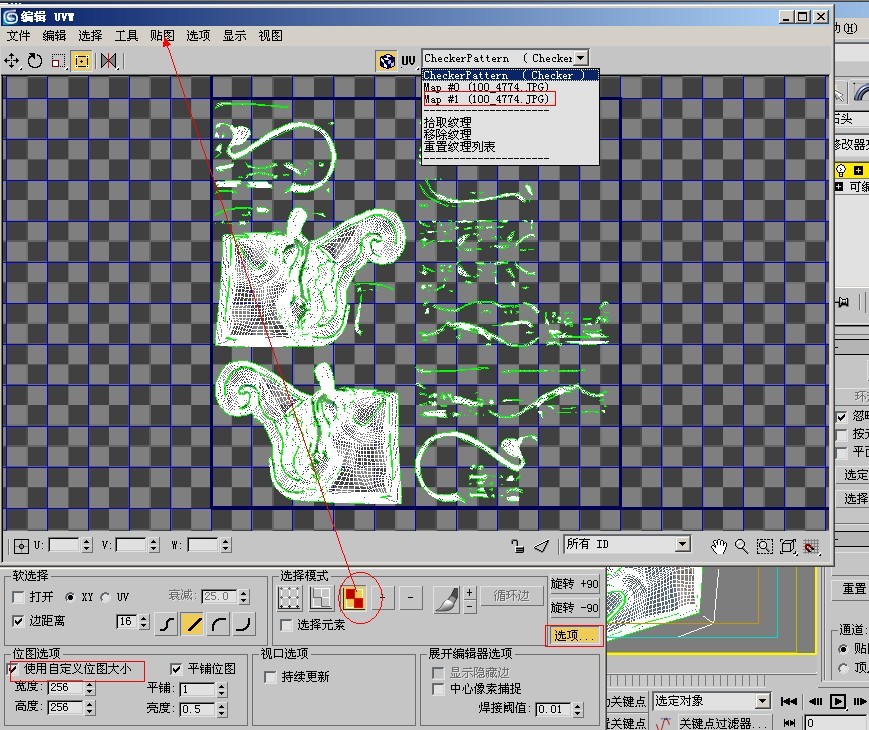Click the 选项... button
Screen dimensions: 869x730
pos(574,635)
